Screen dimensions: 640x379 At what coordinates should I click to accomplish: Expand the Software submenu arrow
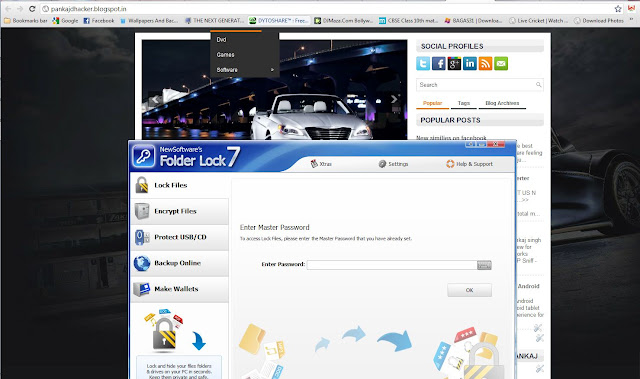(272, 70)
